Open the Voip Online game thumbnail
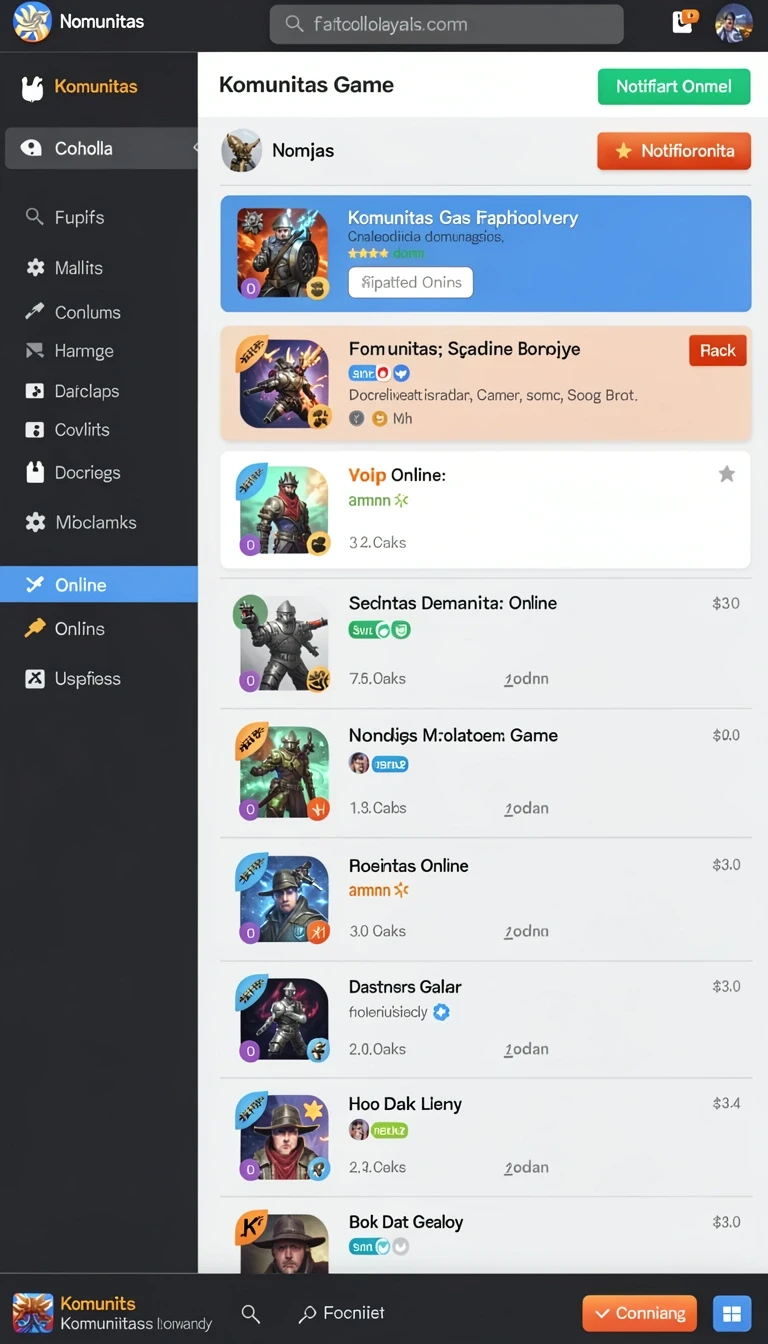768x1344 pixels. (x=282, y=510)
